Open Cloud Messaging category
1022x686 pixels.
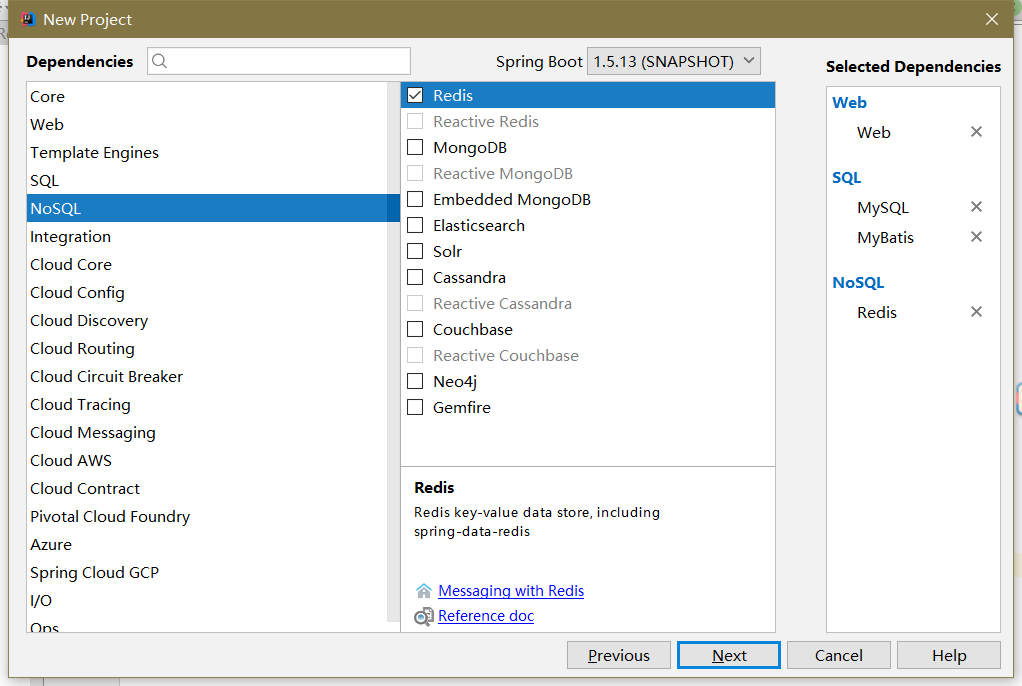click(207, 433)
